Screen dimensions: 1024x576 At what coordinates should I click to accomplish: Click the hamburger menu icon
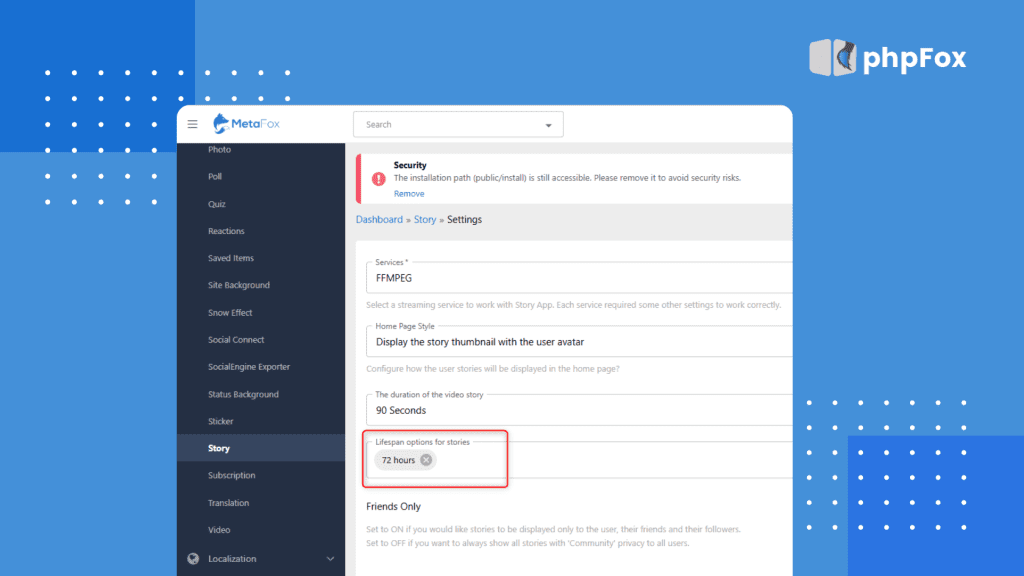[193, 125]
